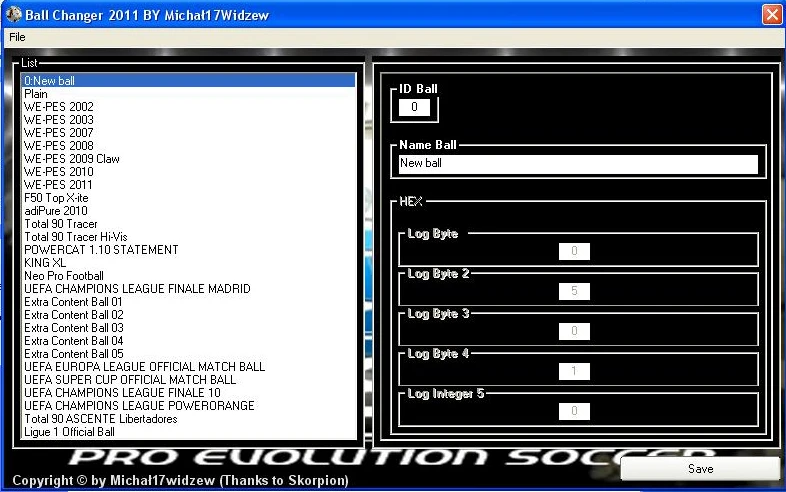Select 'Plain' in the ball list
The width and height of the screenshot is (786, 492).
188,94
